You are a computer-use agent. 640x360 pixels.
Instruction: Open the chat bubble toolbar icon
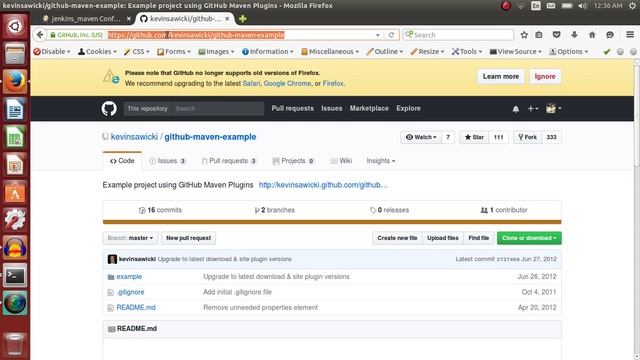pyautogui.click(x=610, y=35)
